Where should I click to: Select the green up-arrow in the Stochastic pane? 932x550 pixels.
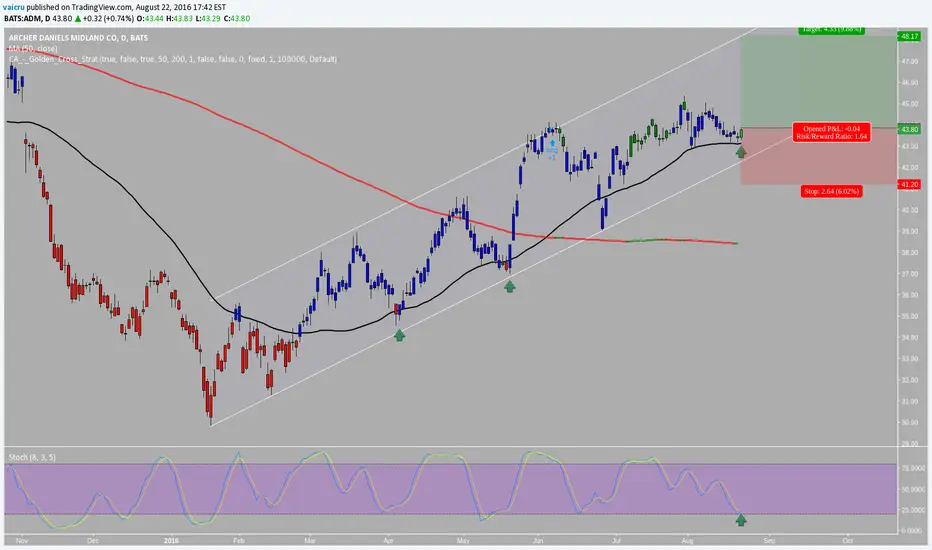coord(741,520)
